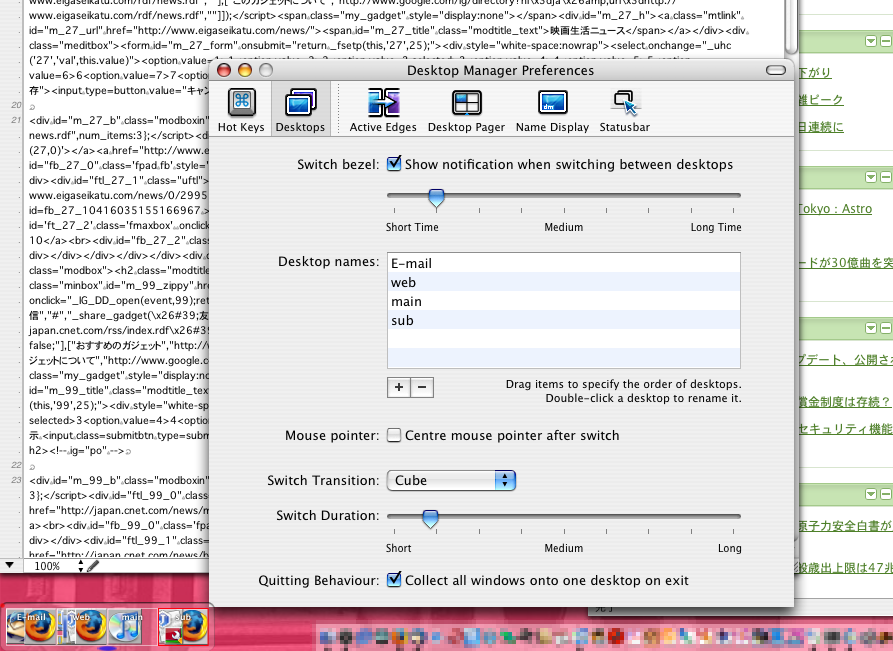Click the Long label under Switch Duration slider
The height and width of the screenshot is (651, 893).
tap(730, 548)
